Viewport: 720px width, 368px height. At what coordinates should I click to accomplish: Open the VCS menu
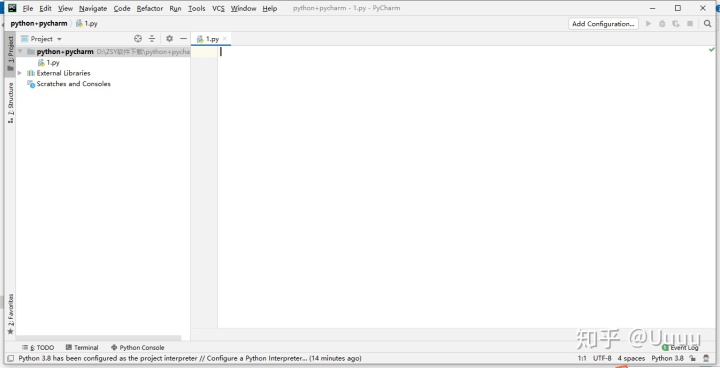point(218,8)
